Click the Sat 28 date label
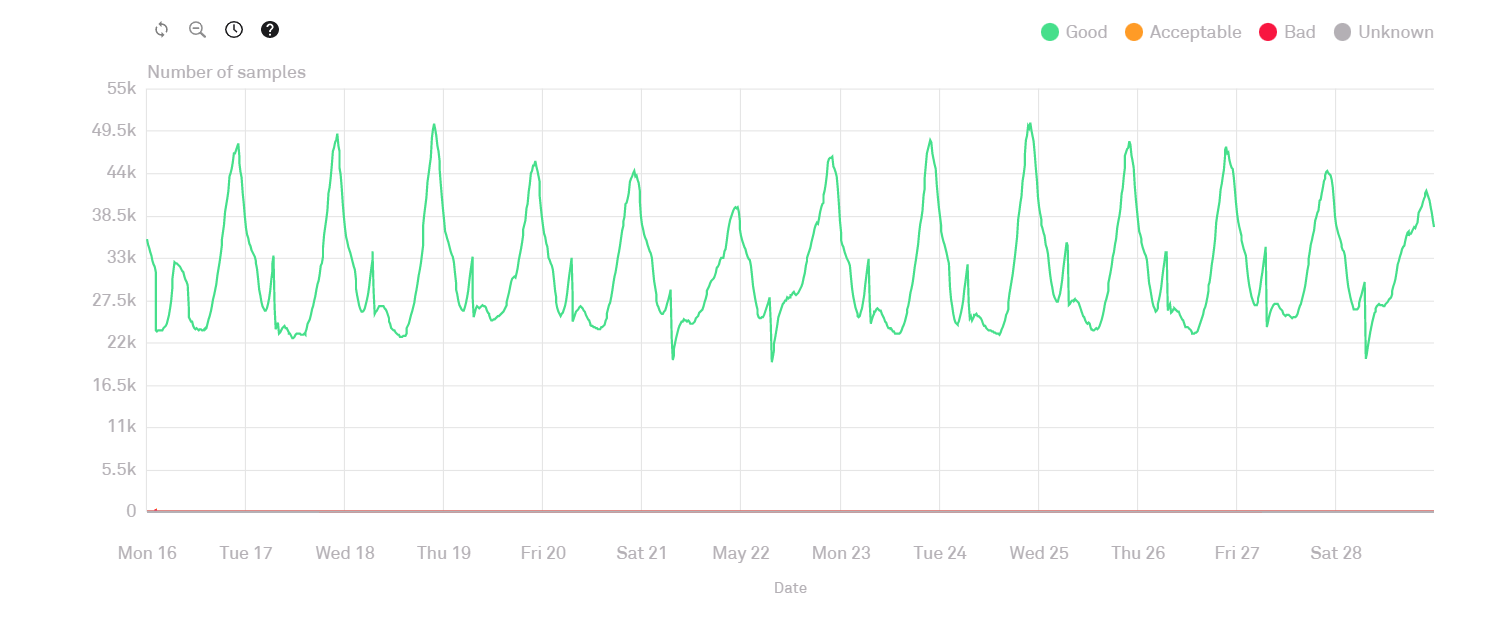The height and width of the screenshot is (619, 1500). tap(1336, 553)
